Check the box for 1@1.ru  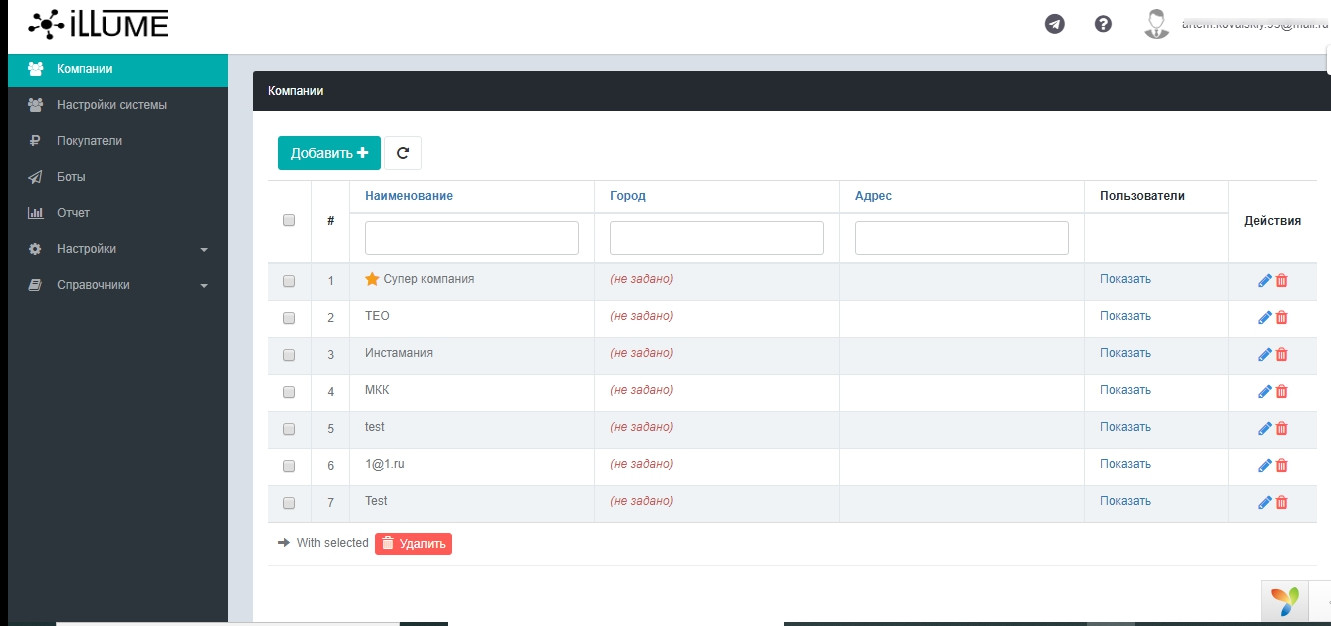289,466
